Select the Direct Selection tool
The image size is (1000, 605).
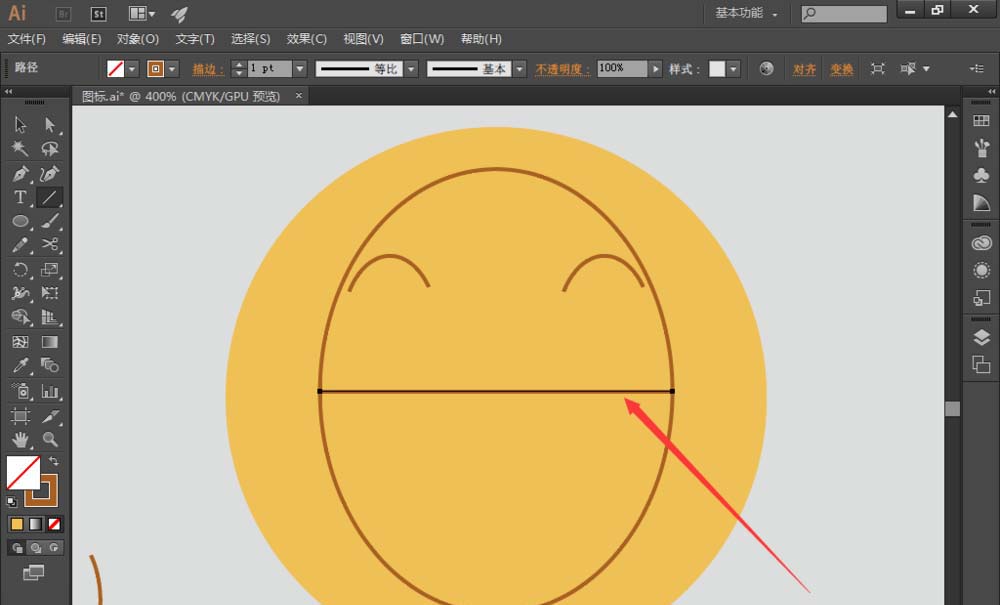pyautogui.click(x=50, y=124)
